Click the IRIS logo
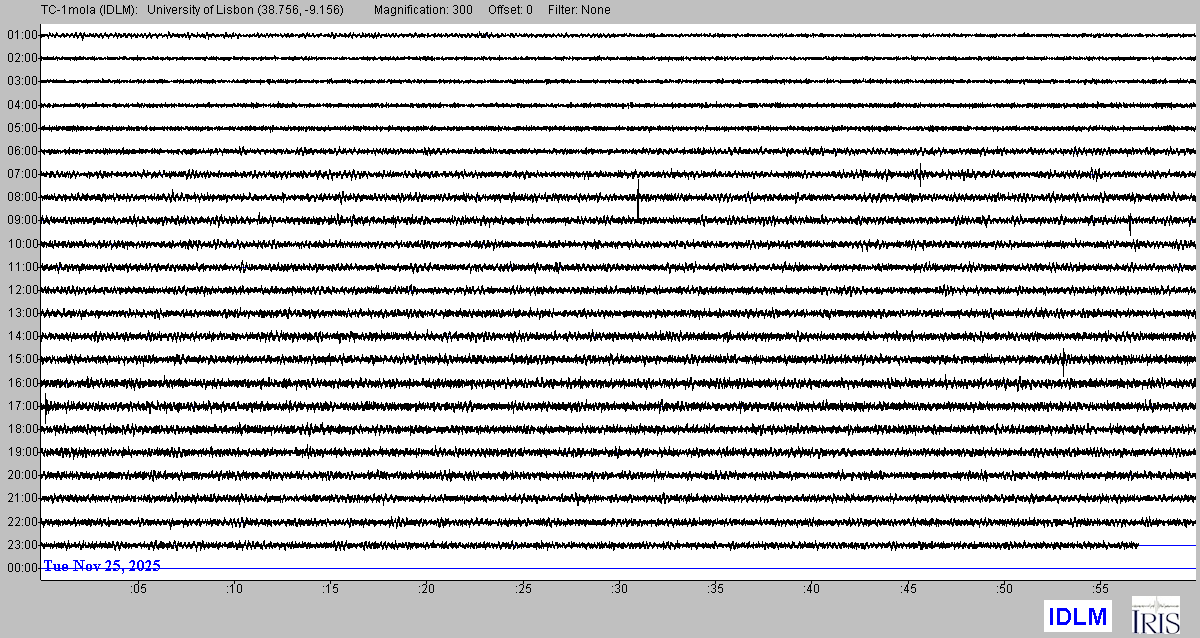Screen dimensions: 1200x638 [1155, 615]
